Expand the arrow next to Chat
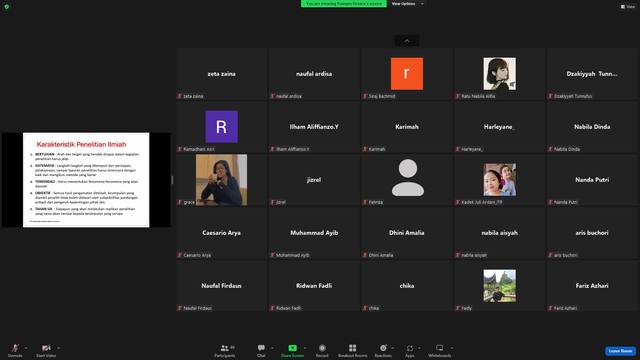Image resolution: width=640 pixels, height=360 pixels. [x=272, y=348]
